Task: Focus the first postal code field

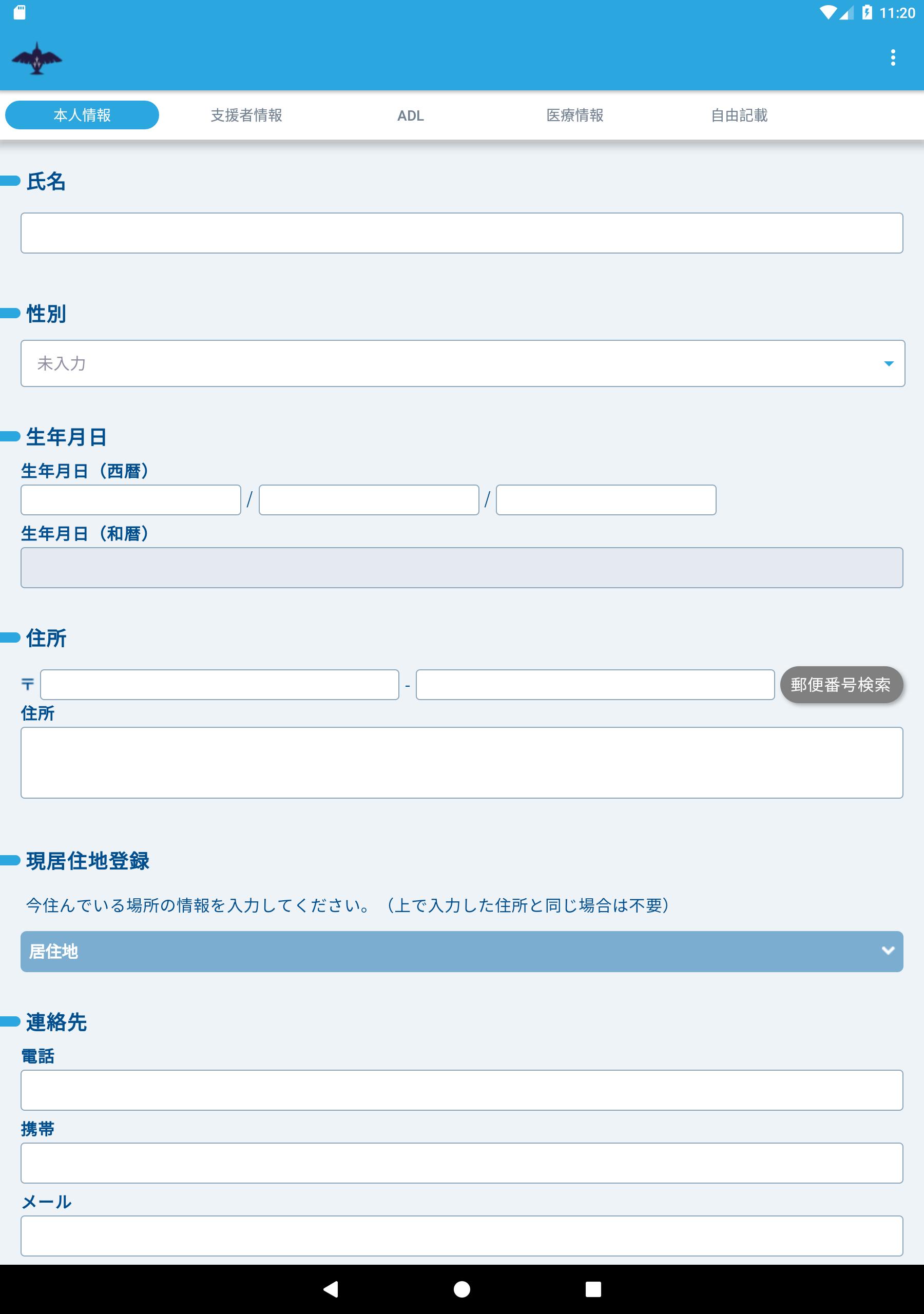Action: click(x=219, y=685)
